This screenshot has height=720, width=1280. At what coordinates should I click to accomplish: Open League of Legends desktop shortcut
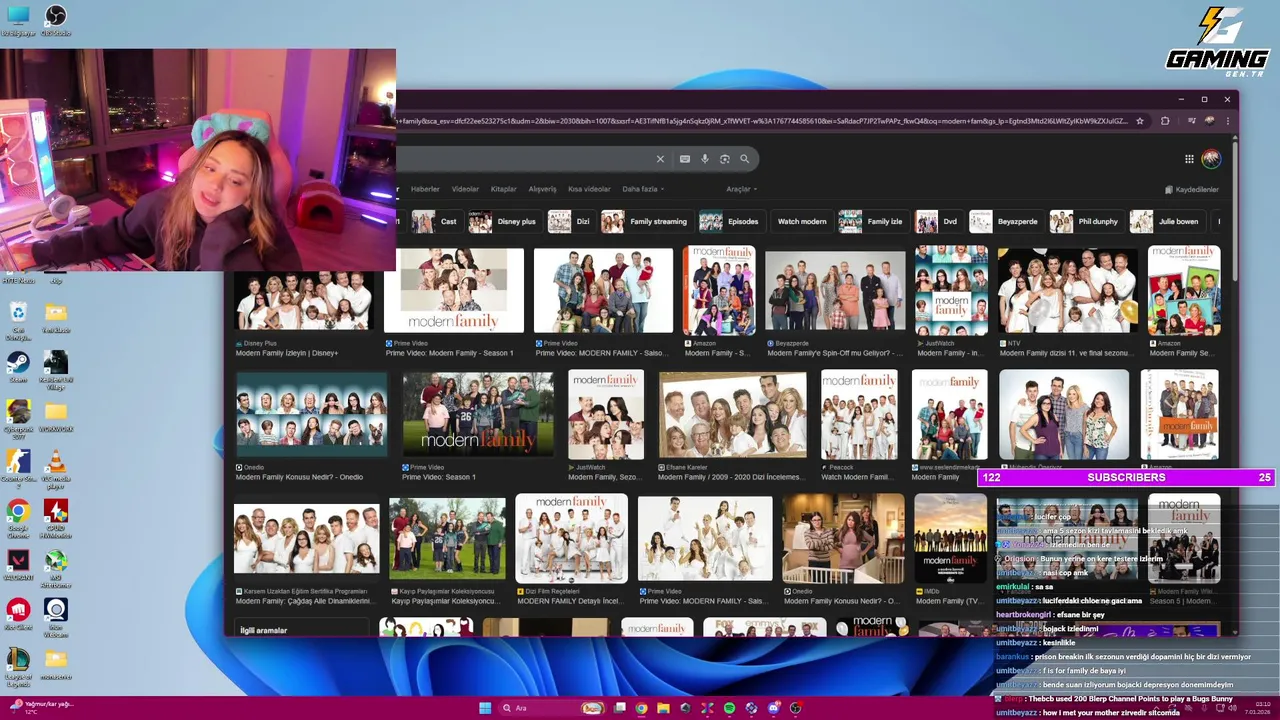(x=18, y=667)
